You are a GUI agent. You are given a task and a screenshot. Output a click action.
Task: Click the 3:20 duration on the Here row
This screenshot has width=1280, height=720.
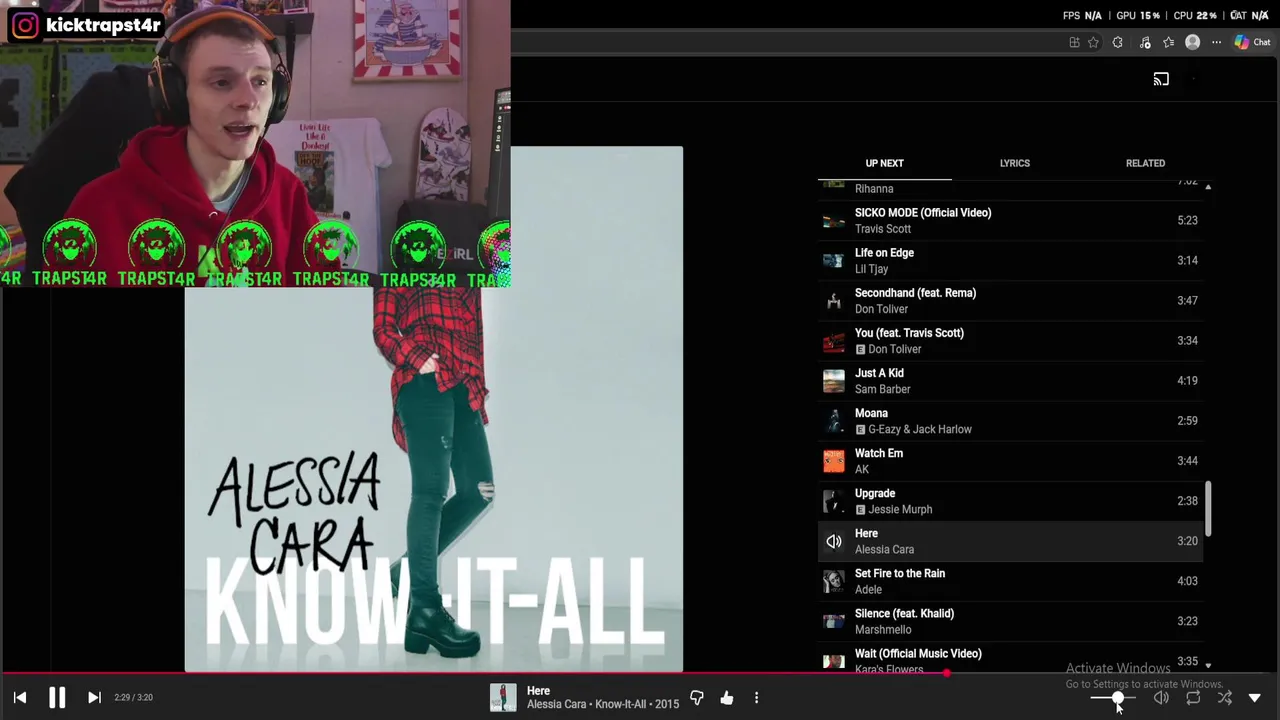click(1187, 541)
